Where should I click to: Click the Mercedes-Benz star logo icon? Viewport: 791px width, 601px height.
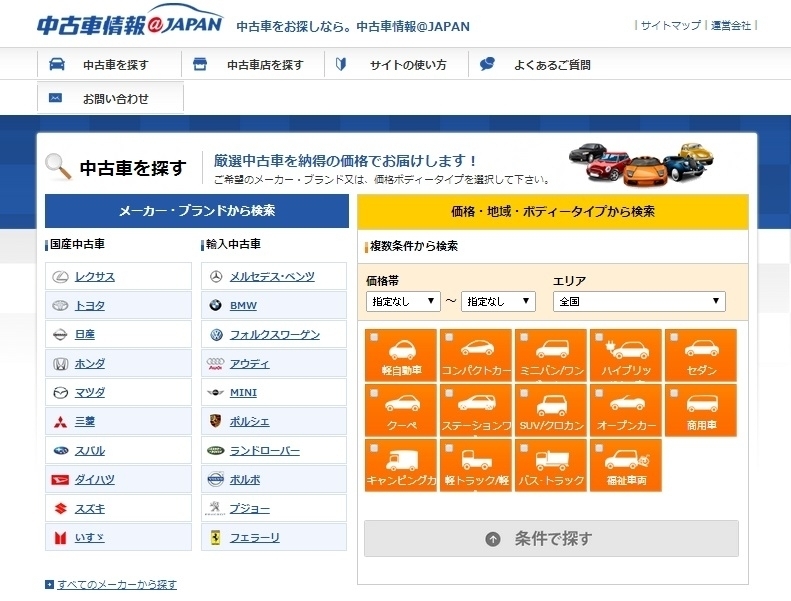coord(216,277)
